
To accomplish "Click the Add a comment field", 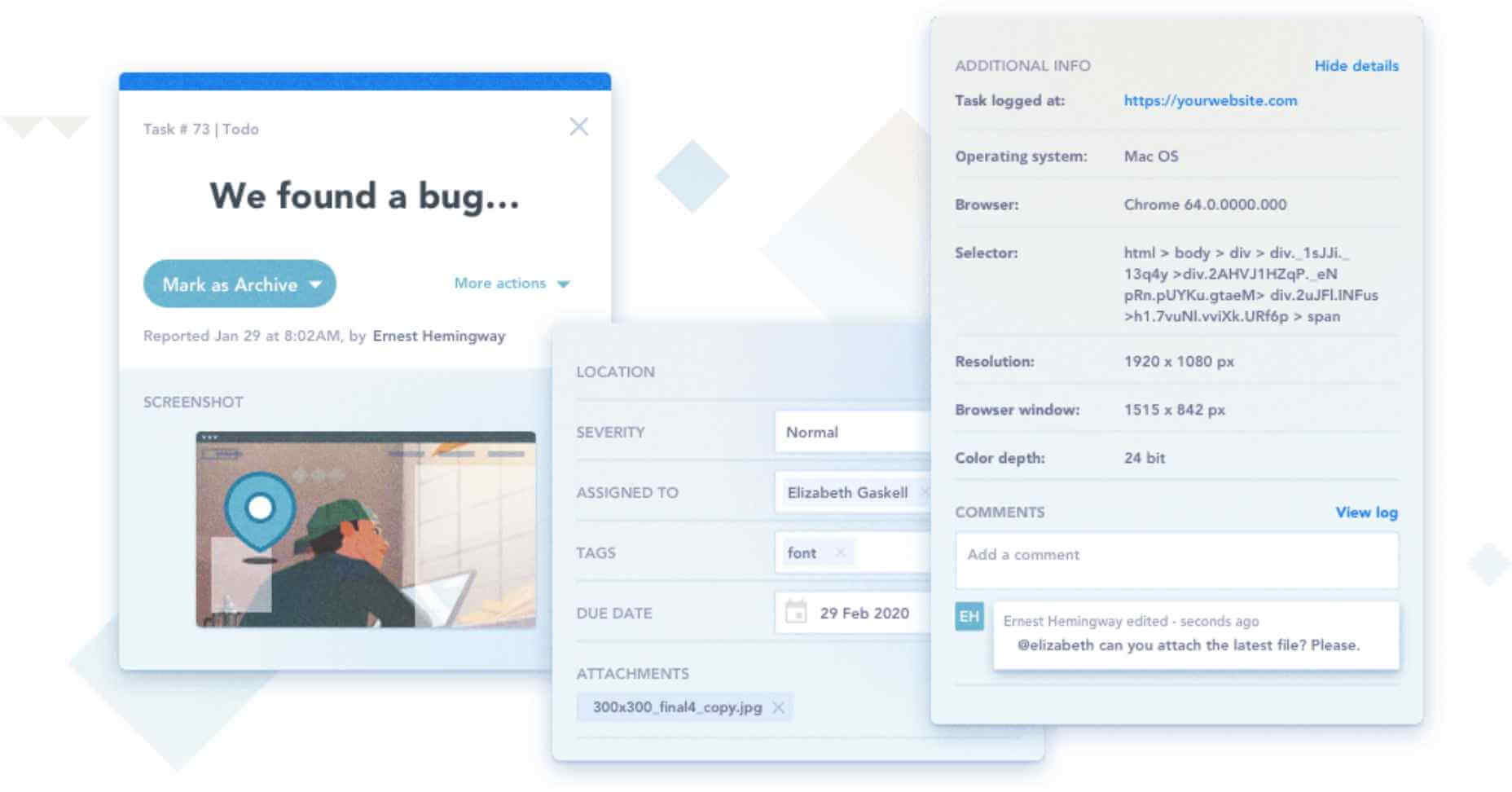I will pos(1176,561).
